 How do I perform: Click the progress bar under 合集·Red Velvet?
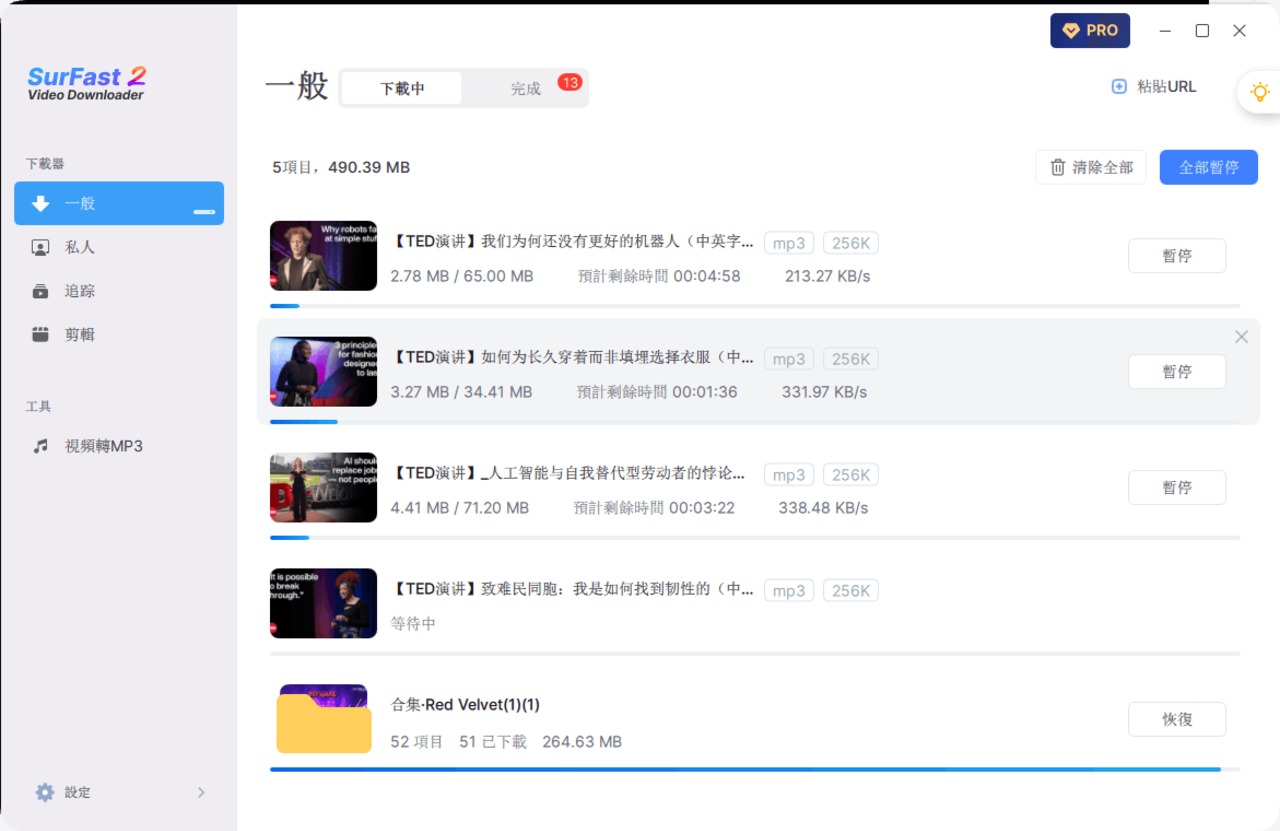tap(755, 769)
